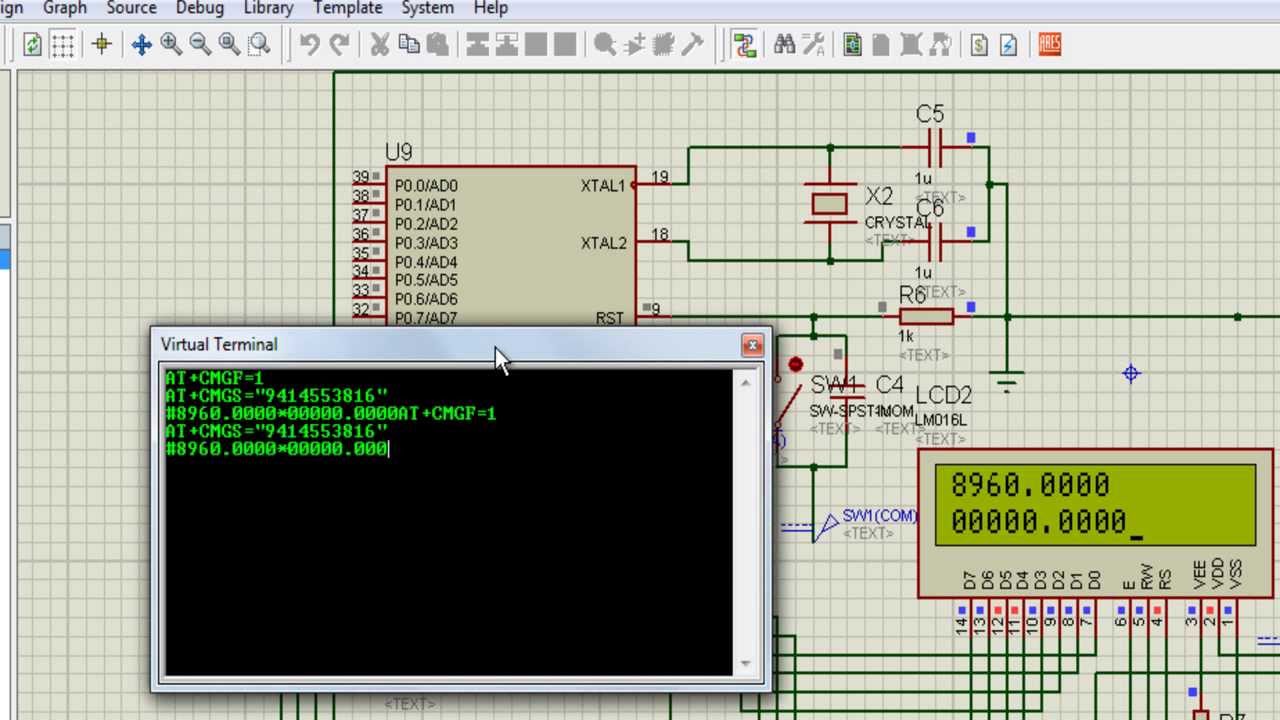Select the pan/center view tool
This screenshot has width=1280, height=720.
coord(141,44)
